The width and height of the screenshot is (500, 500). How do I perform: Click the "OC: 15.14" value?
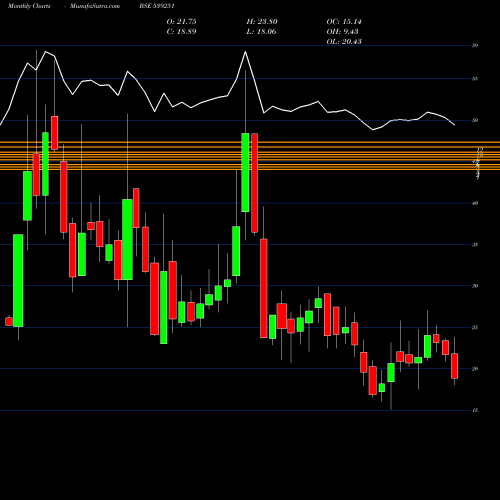pos(344,22)
